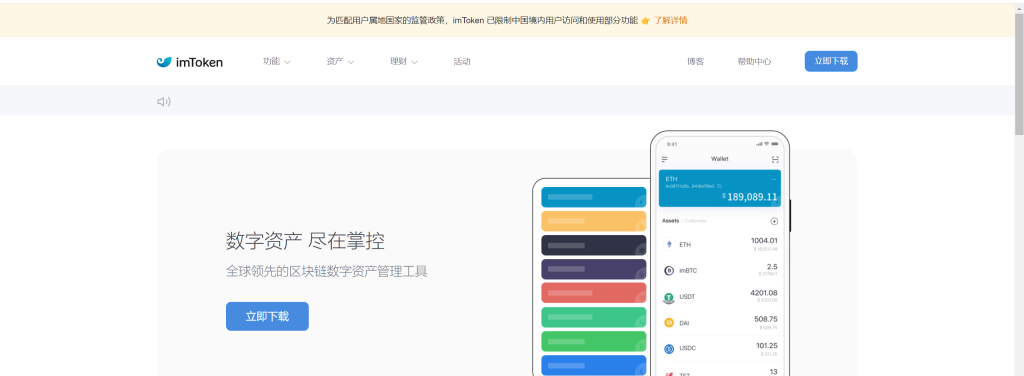This screenshot has height=376, width=1024.
Task: Open the 了解详情 link in banner
Action: [671, 20]
